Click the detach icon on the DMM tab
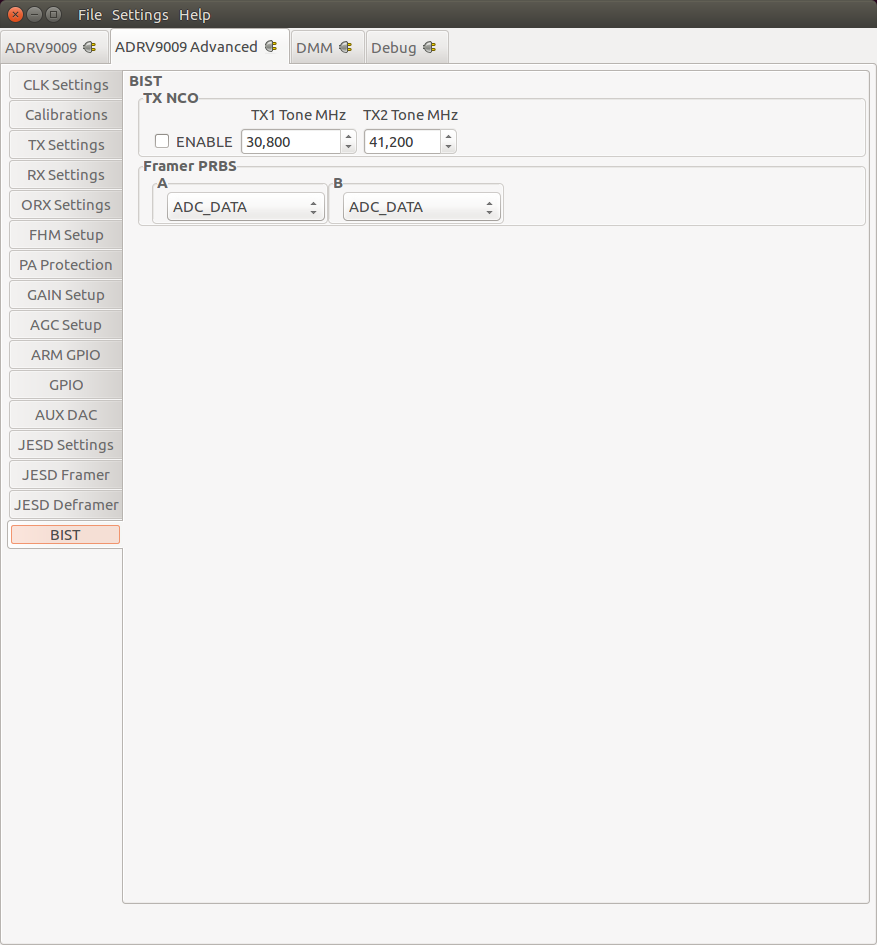The height and width of the screenshot is (945, 877). 346,46
